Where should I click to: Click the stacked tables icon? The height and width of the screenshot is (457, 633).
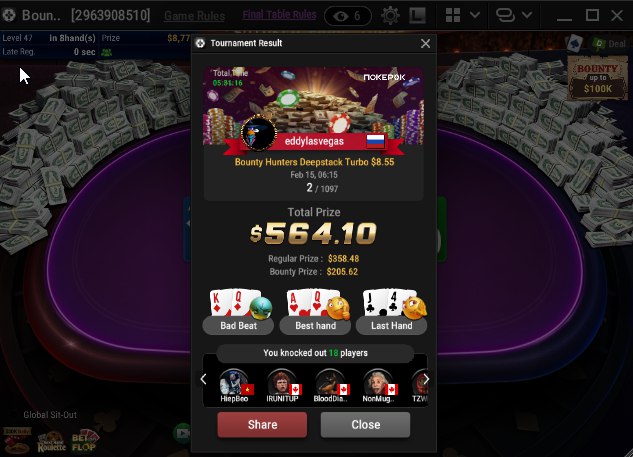[505, 15]
